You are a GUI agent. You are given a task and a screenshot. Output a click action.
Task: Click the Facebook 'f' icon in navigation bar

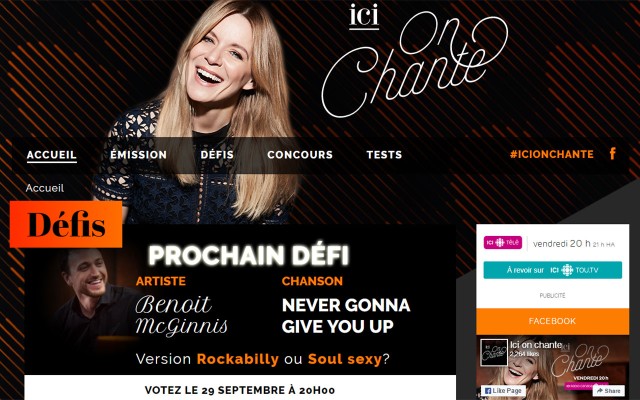612,153
